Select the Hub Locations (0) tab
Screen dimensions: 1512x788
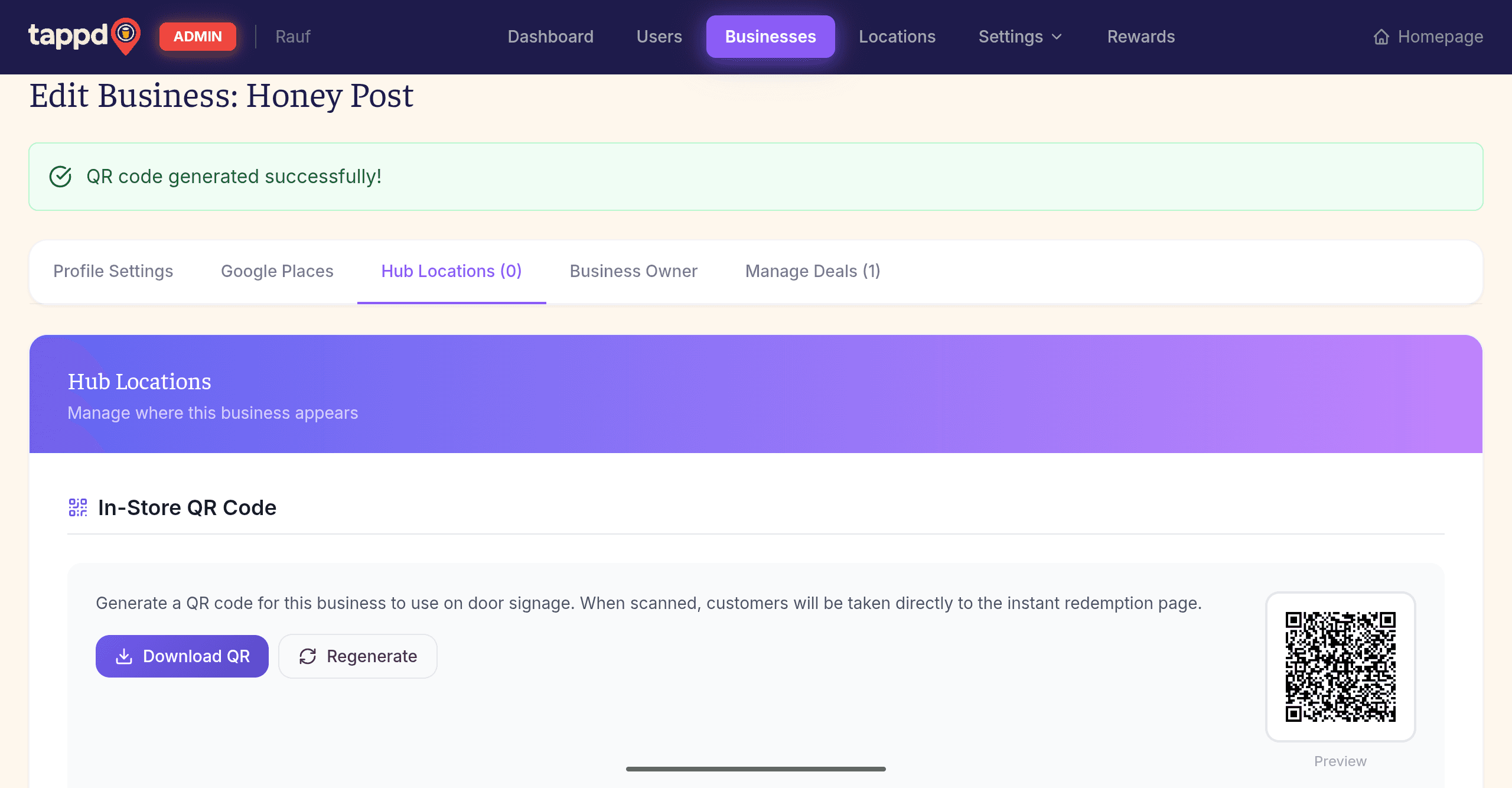click(451, 271)
